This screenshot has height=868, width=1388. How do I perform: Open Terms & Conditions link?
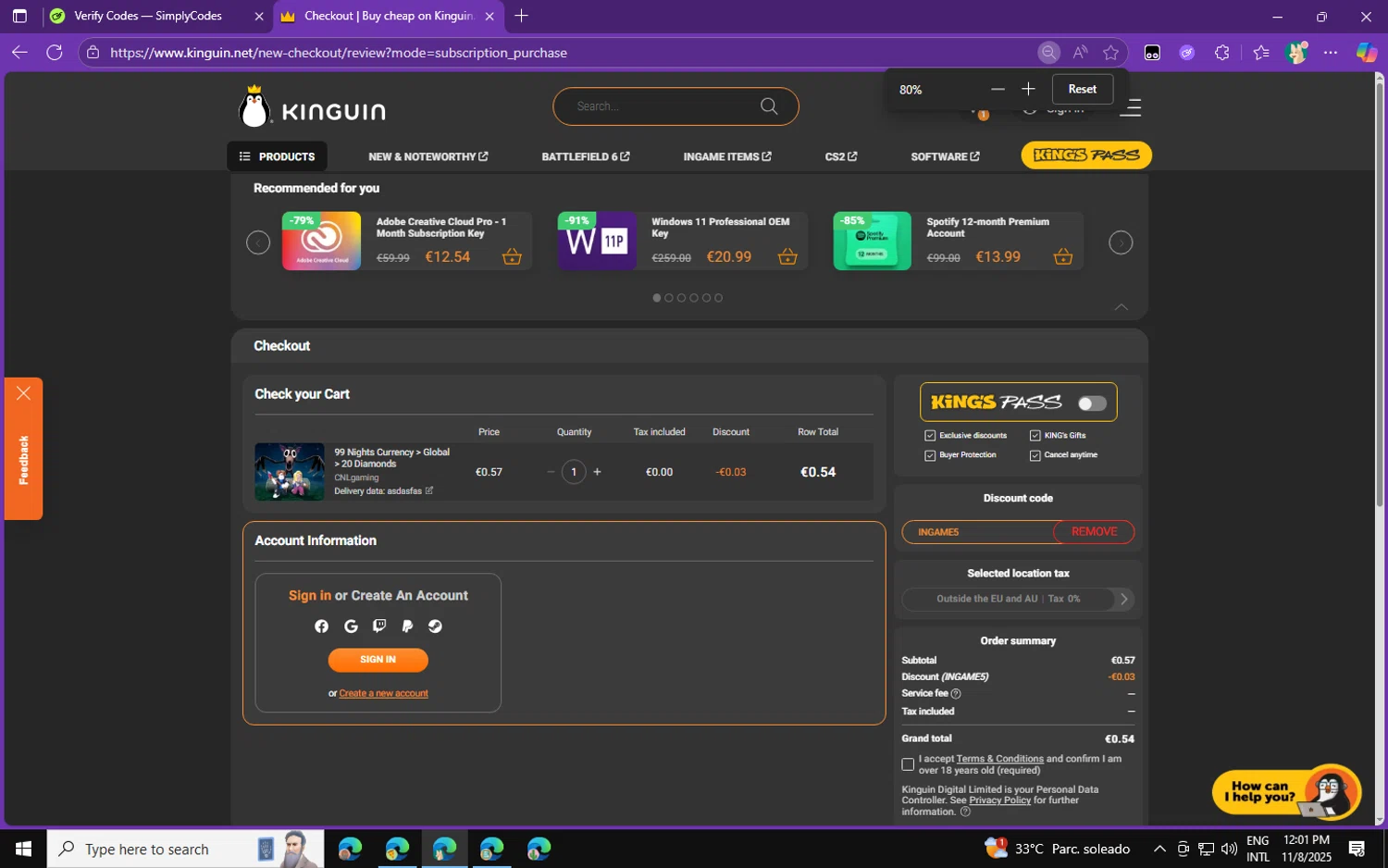pos(999,759)
